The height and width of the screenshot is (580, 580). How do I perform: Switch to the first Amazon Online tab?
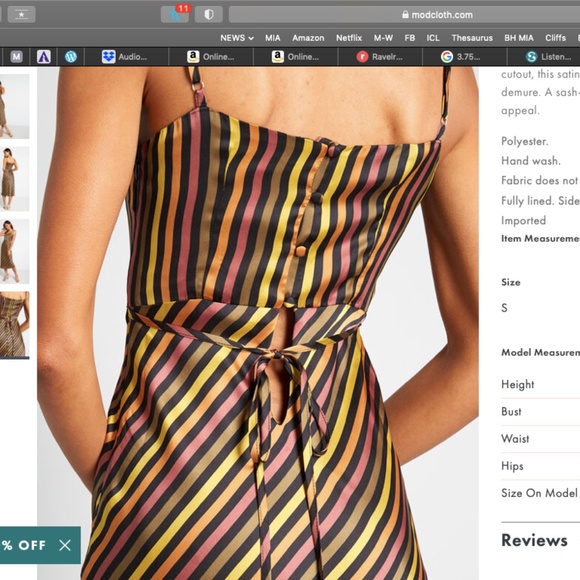click(x=211, y=57)
